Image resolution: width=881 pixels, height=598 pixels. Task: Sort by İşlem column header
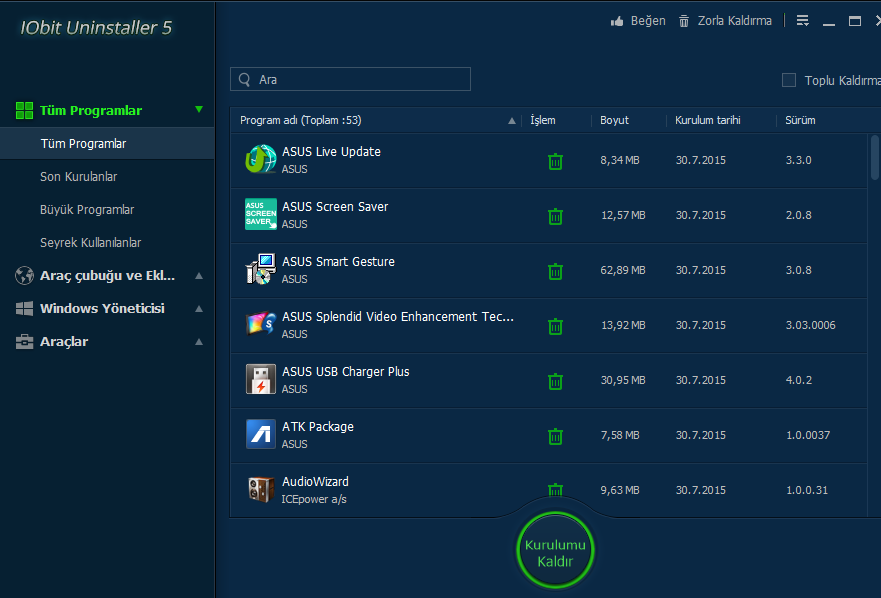click(543, 120)
